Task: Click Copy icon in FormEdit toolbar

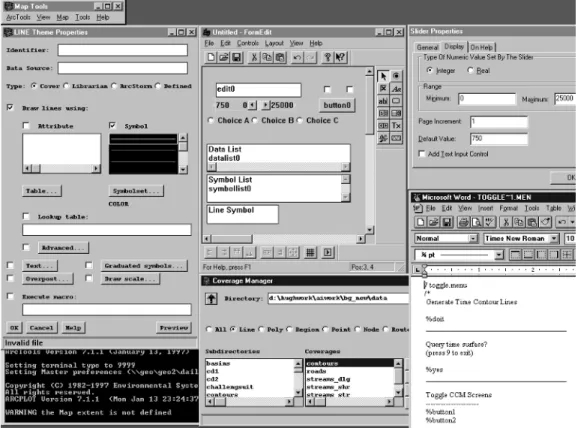Action: (267, 58)
